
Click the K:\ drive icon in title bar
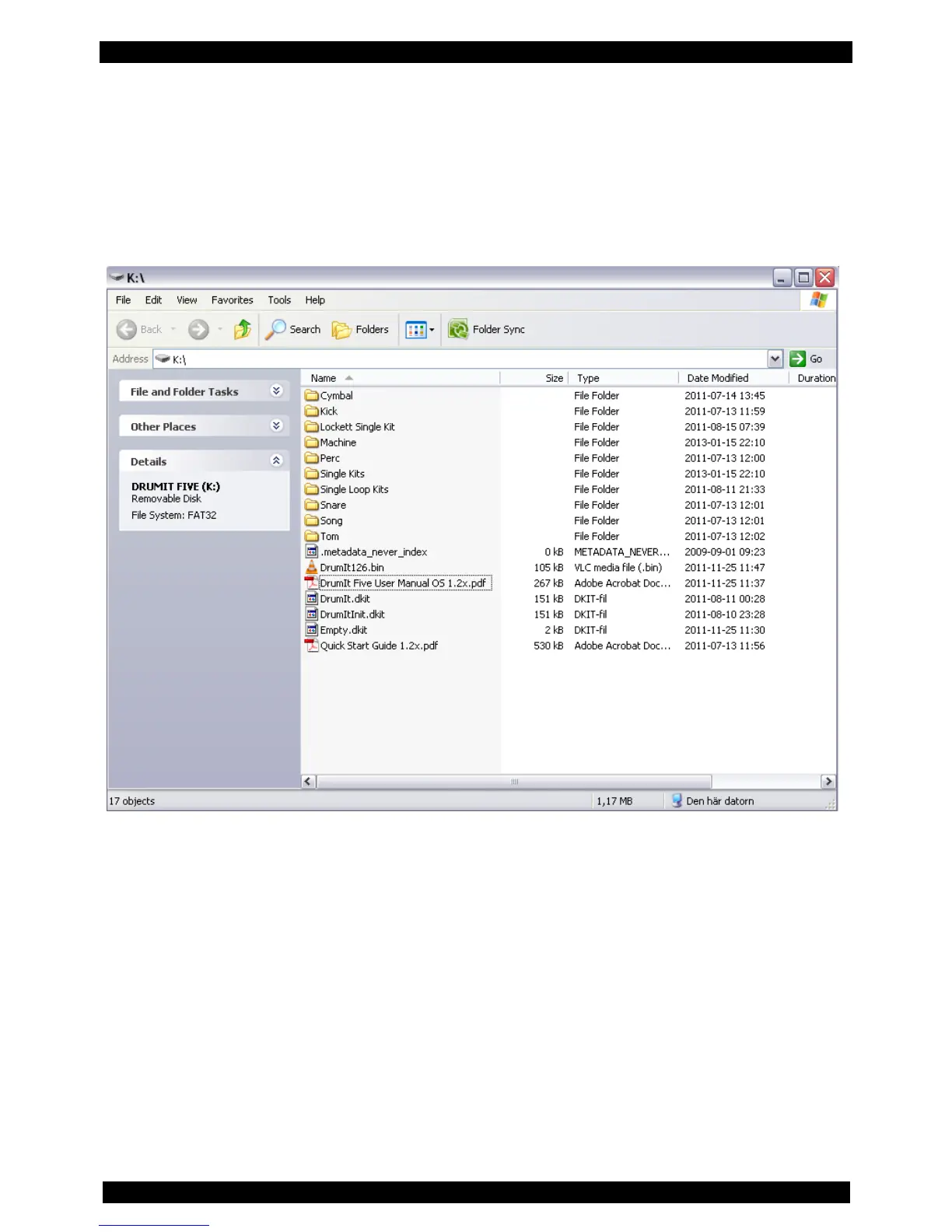coord(117,277)
